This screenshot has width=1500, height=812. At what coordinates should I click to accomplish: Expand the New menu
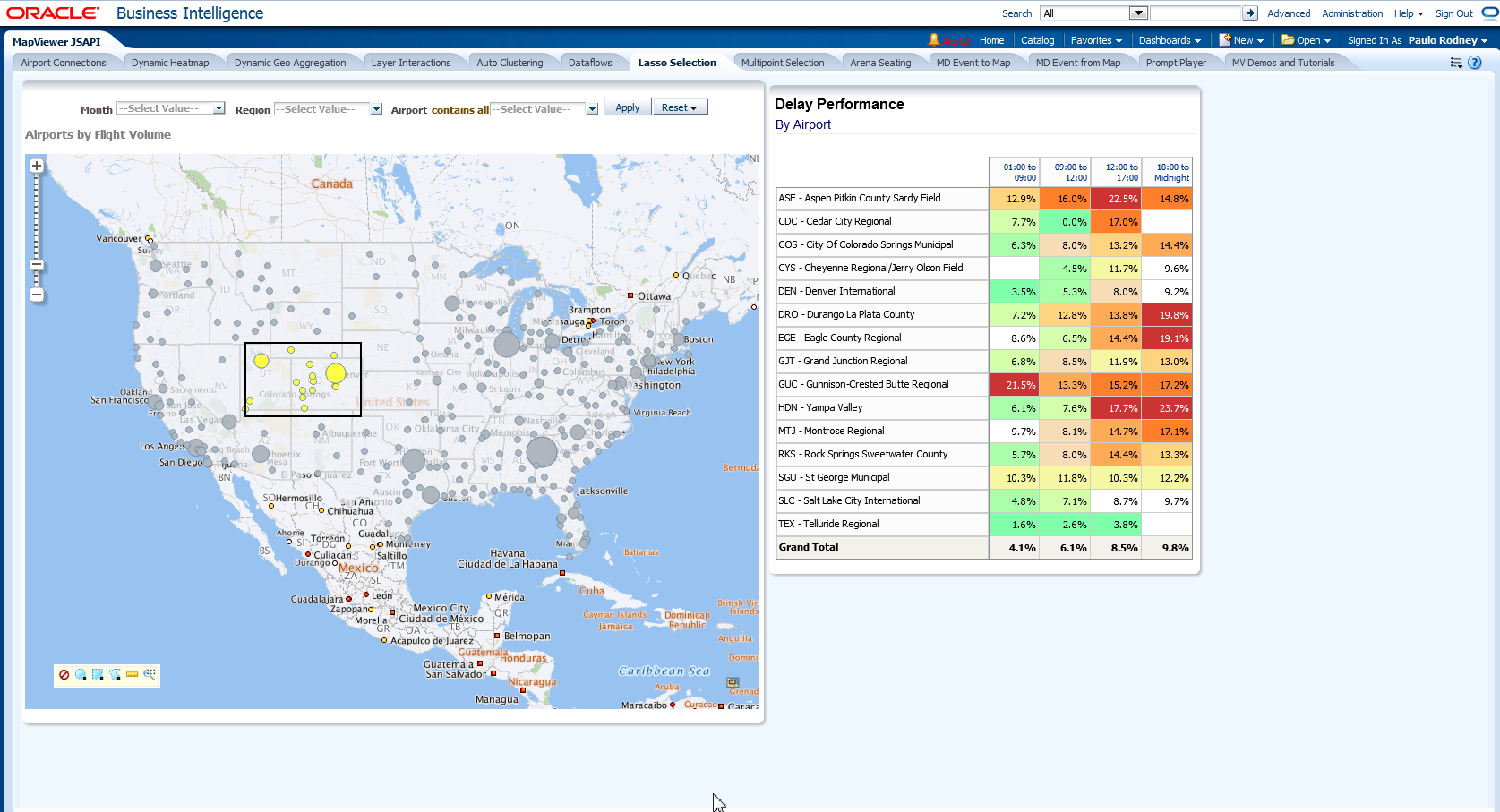(1241, 40)
